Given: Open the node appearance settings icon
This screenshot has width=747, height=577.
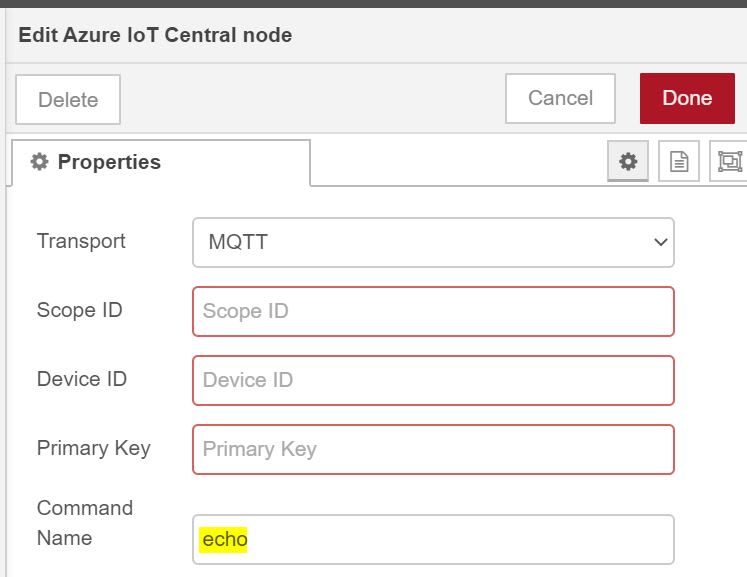Looking at the screenshot, I should (729, 161).
